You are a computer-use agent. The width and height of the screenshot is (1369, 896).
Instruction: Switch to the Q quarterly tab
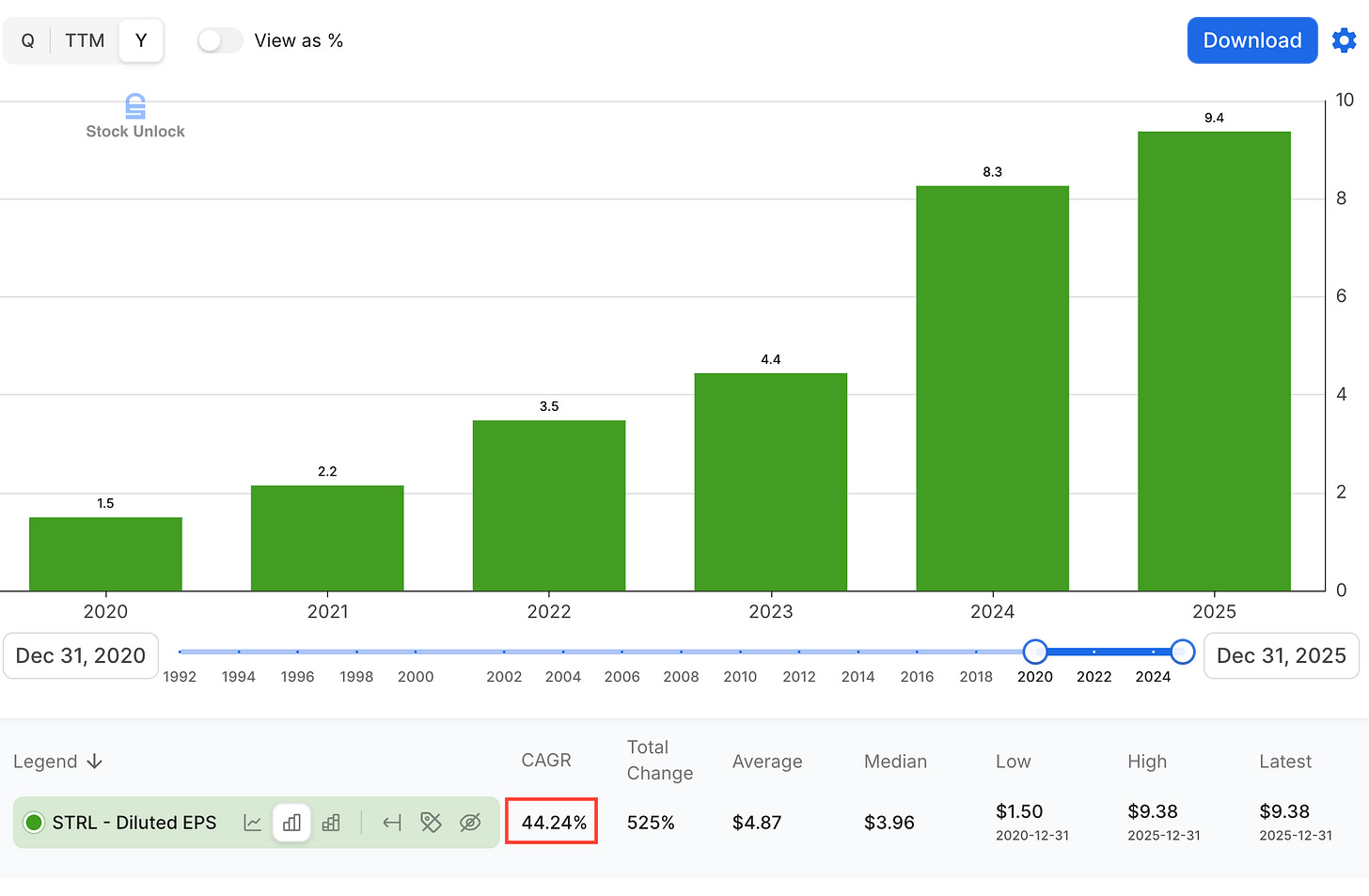(27, 40)
